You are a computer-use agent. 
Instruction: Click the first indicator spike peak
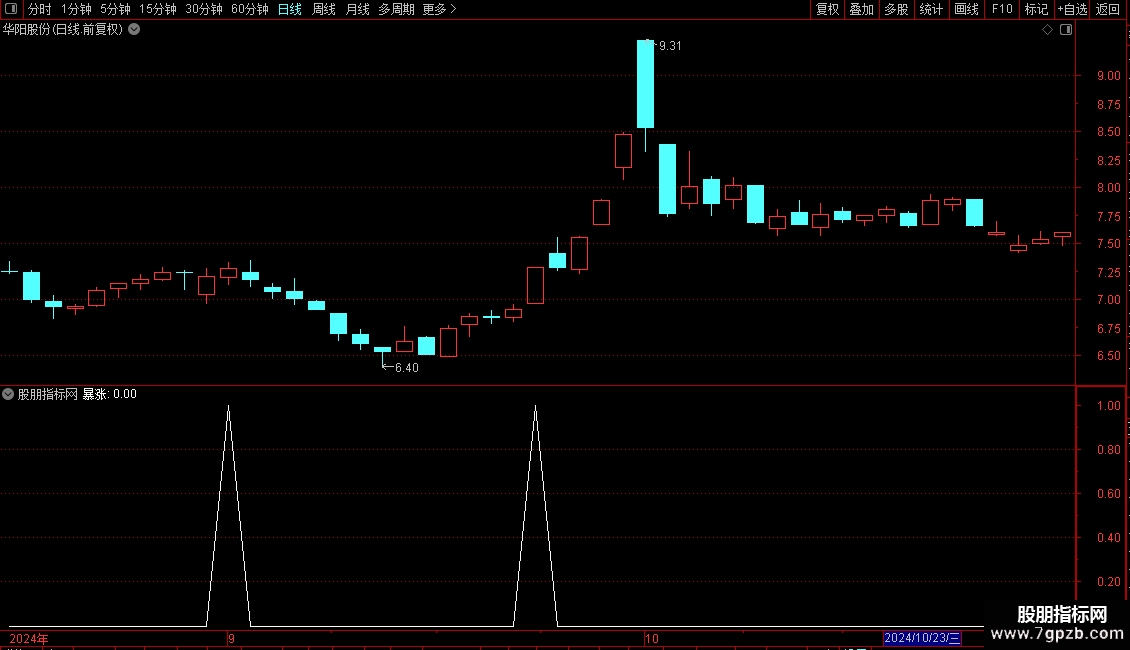[x=228, y=408]
